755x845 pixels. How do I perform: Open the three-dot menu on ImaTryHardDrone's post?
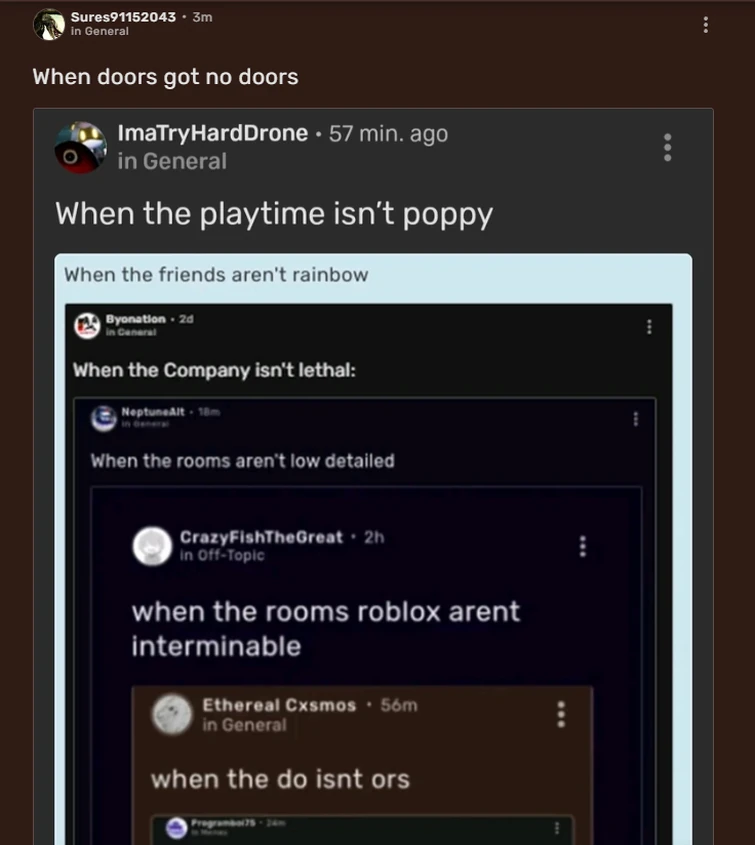coord(668,147)
